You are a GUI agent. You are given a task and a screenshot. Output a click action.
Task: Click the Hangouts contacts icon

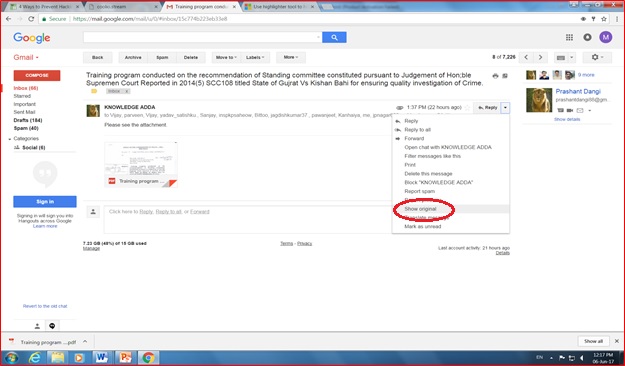tap(37, 326)
